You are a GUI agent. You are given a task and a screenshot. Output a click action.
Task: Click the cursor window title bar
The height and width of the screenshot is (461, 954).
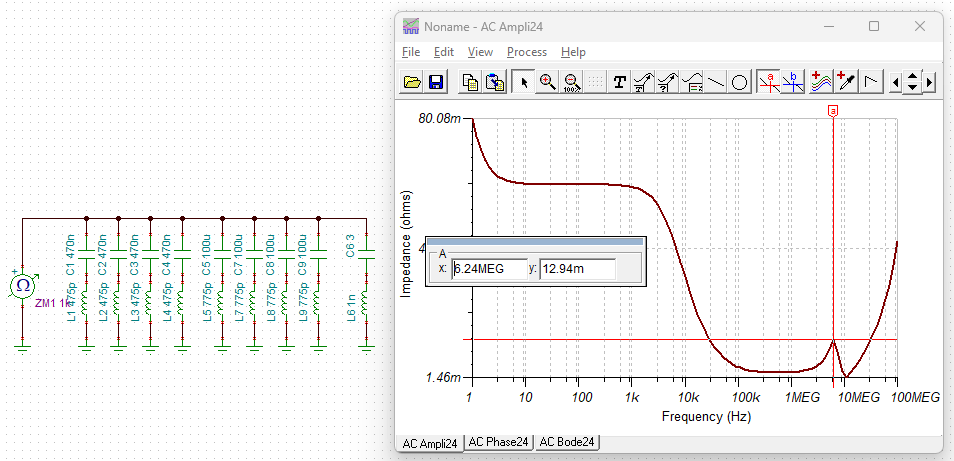pos(535,241)
